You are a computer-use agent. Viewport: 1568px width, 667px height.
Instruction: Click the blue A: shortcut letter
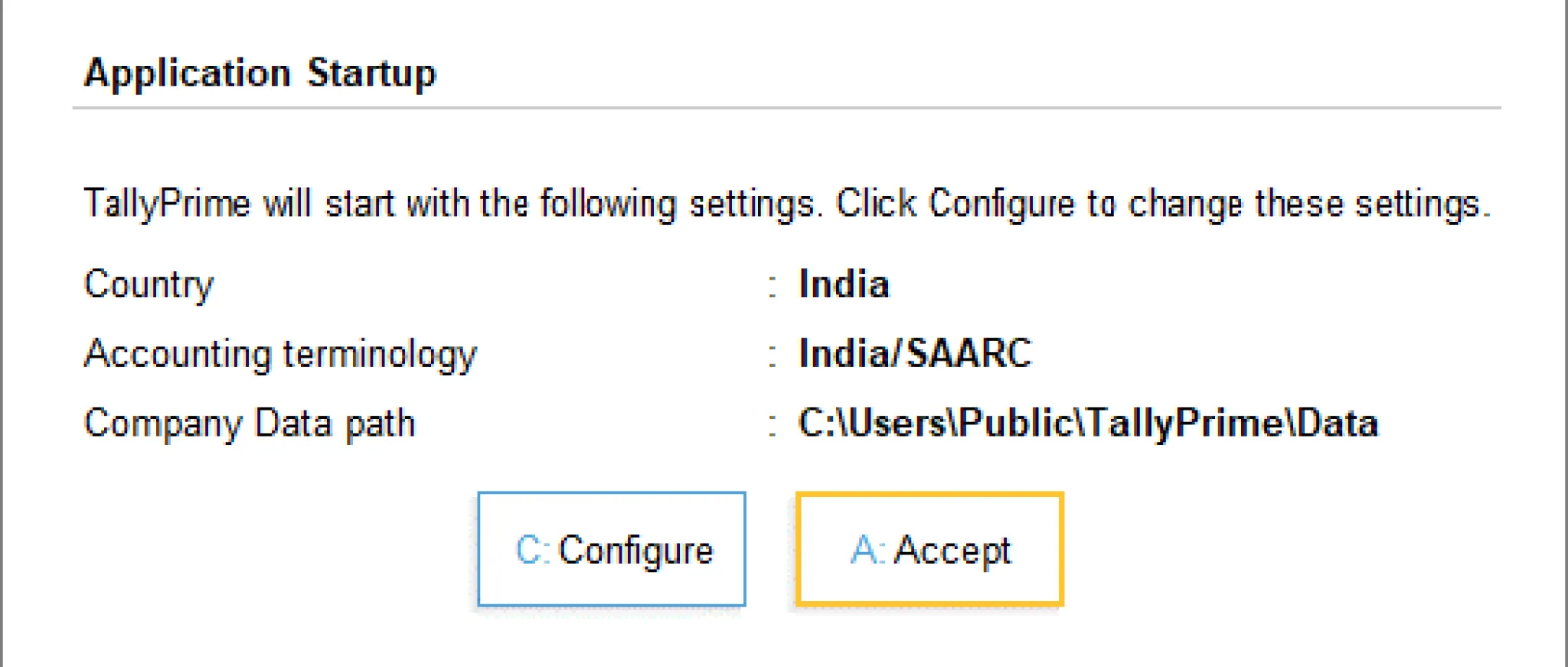pos(867,550)
